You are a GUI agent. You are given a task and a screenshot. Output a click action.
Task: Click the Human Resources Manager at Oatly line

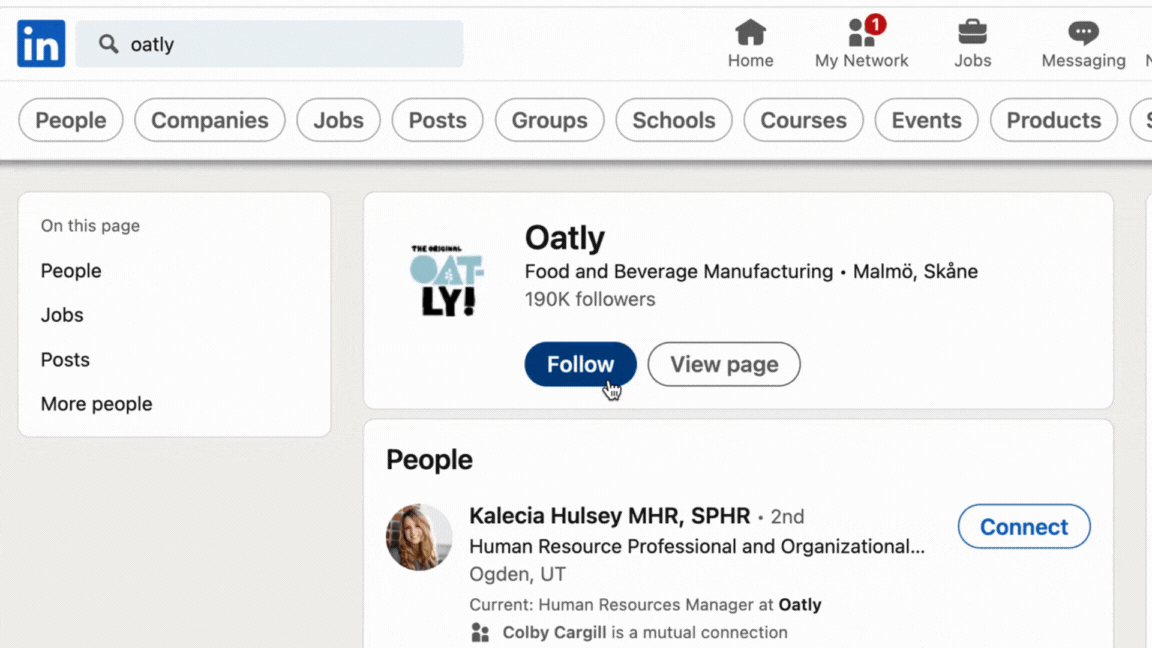(x=645, y=605)
